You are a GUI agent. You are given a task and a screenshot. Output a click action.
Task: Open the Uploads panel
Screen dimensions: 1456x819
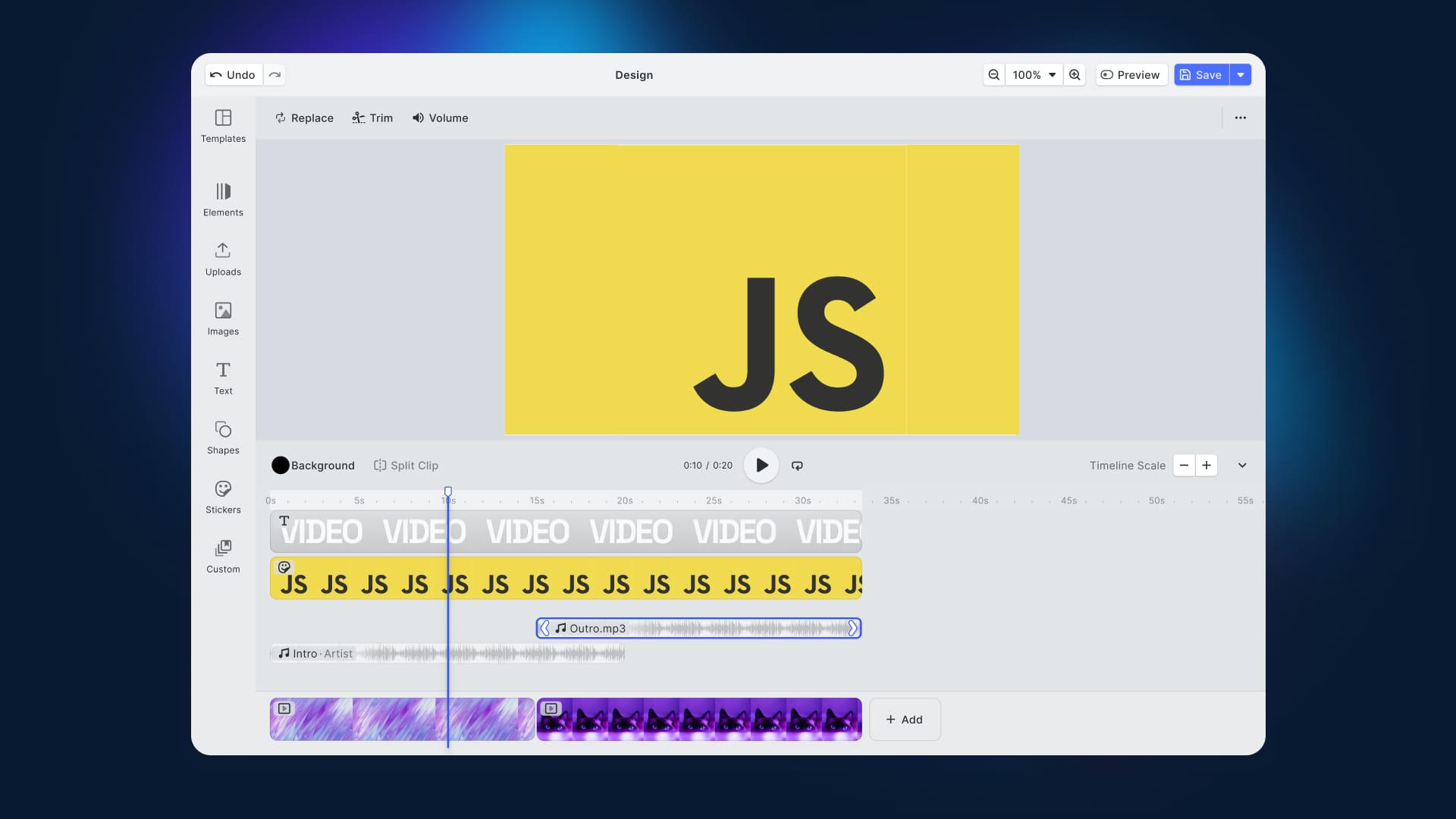[222, 258]
